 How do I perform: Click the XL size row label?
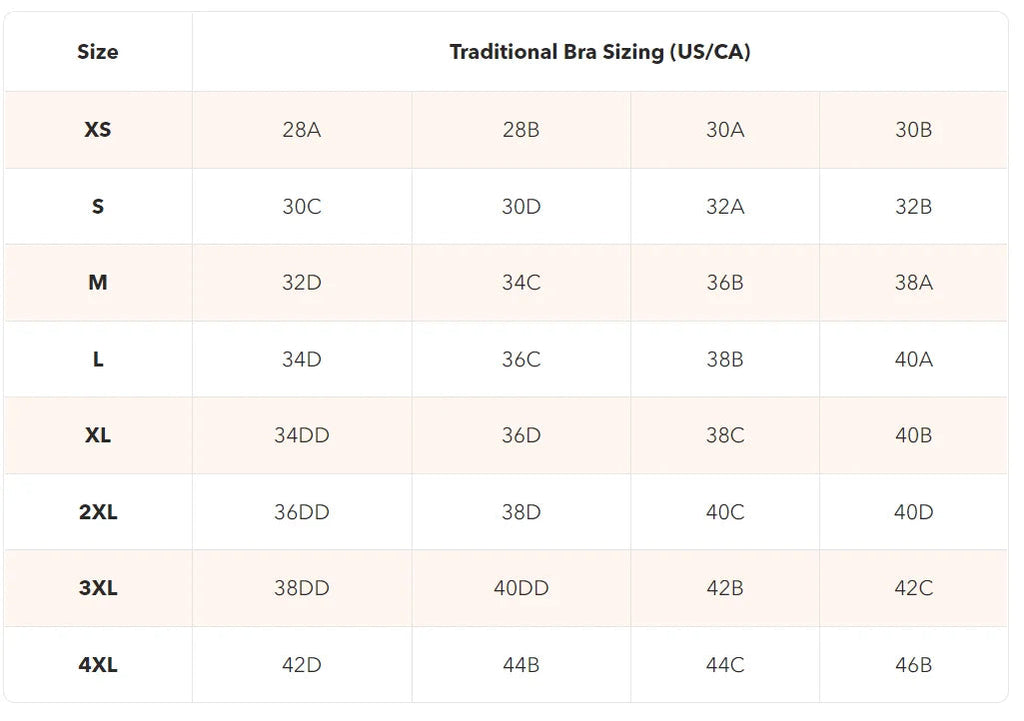(x=98, y=436)
